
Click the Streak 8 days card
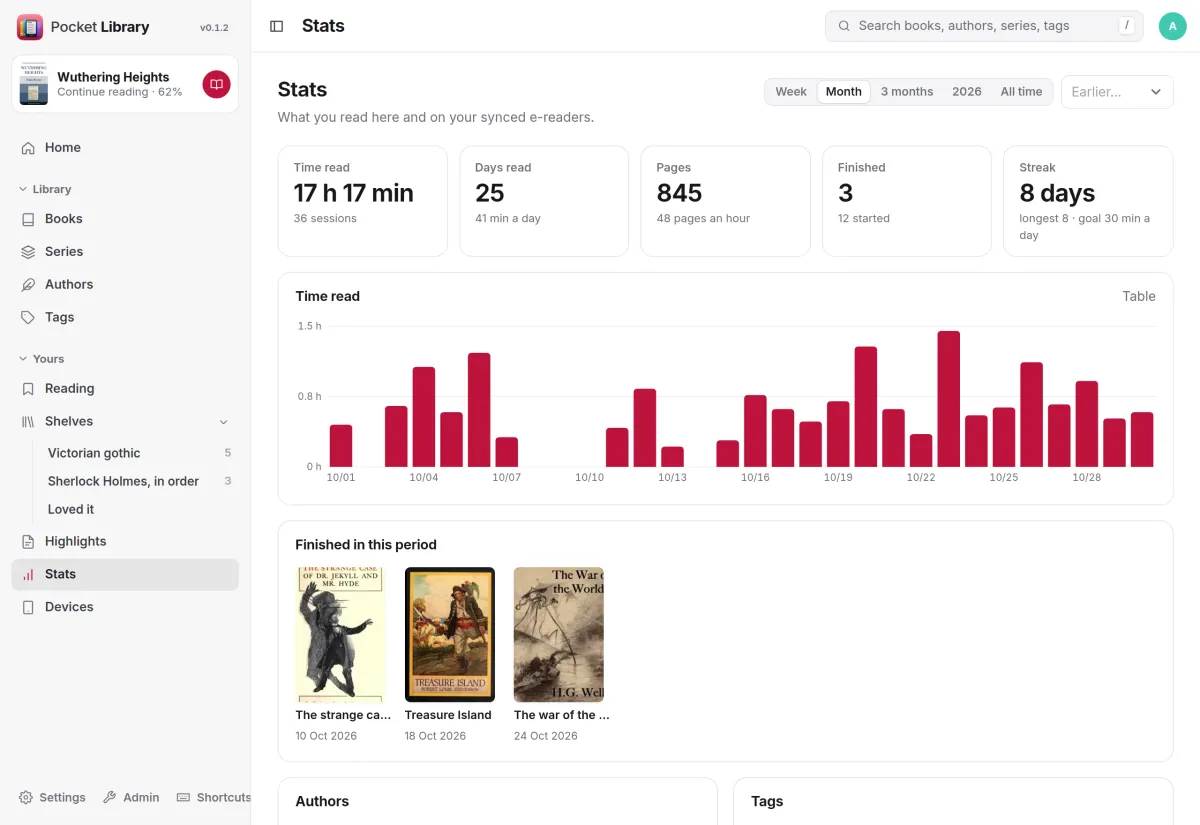(1088, 201)
